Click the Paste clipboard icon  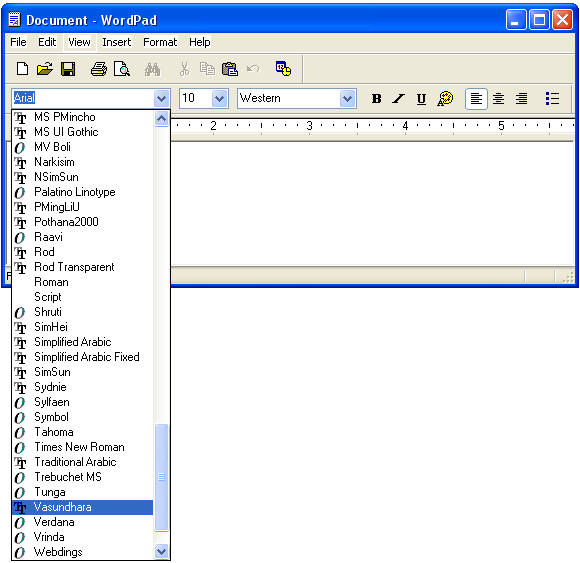pos(230,69)
